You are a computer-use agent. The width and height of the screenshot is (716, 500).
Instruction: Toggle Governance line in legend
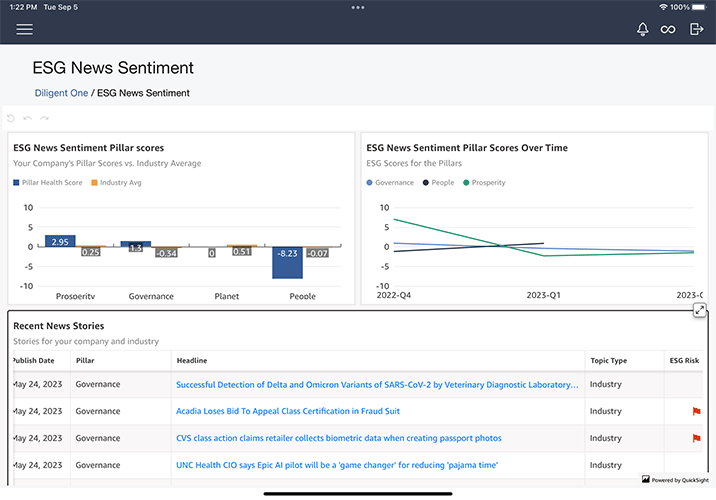click(x=394, y=183)
